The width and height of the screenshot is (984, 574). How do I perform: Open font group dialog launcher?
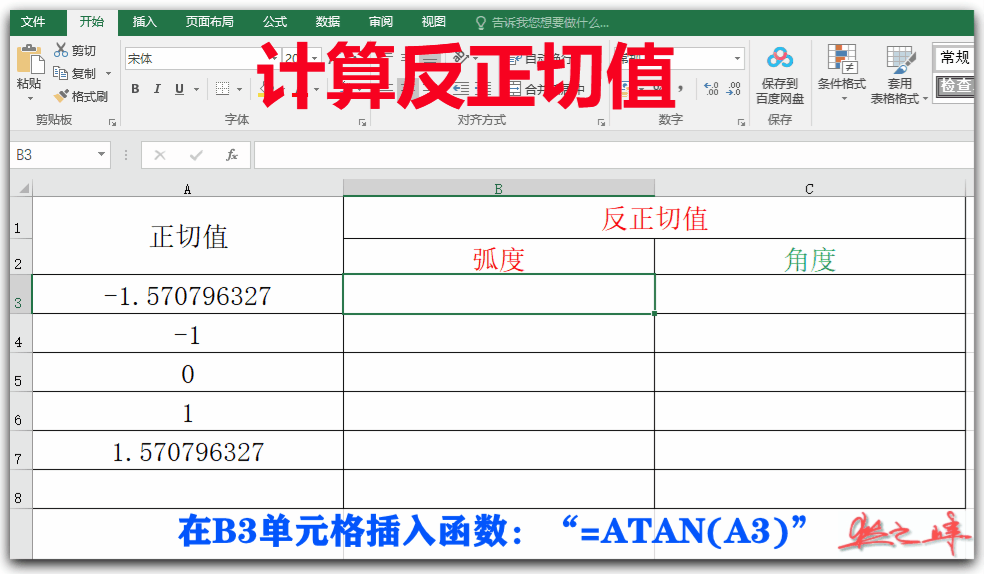click(x=362, y=122)
